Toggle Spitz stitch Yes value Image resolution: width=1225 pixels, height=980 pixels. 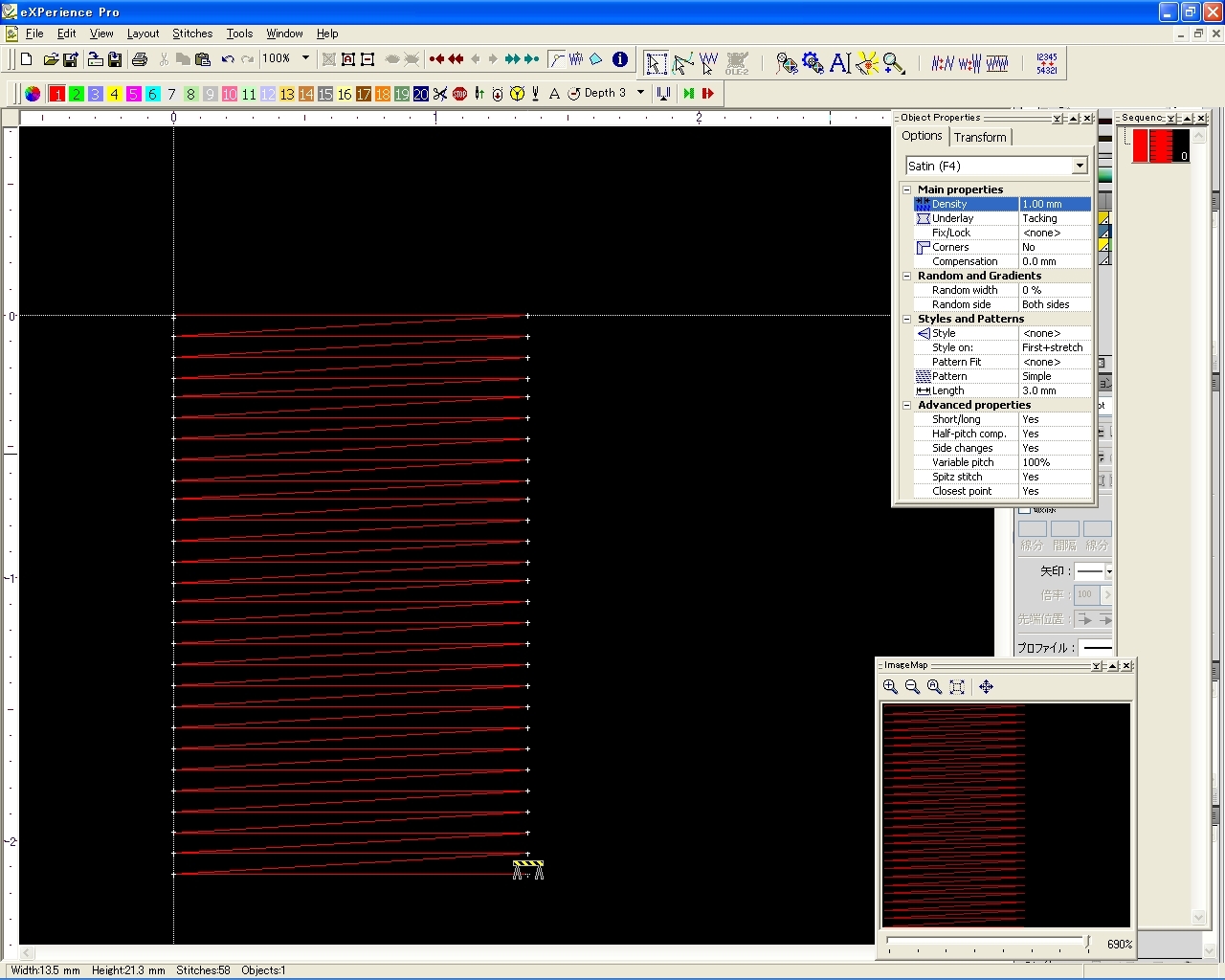(1055, 477)
